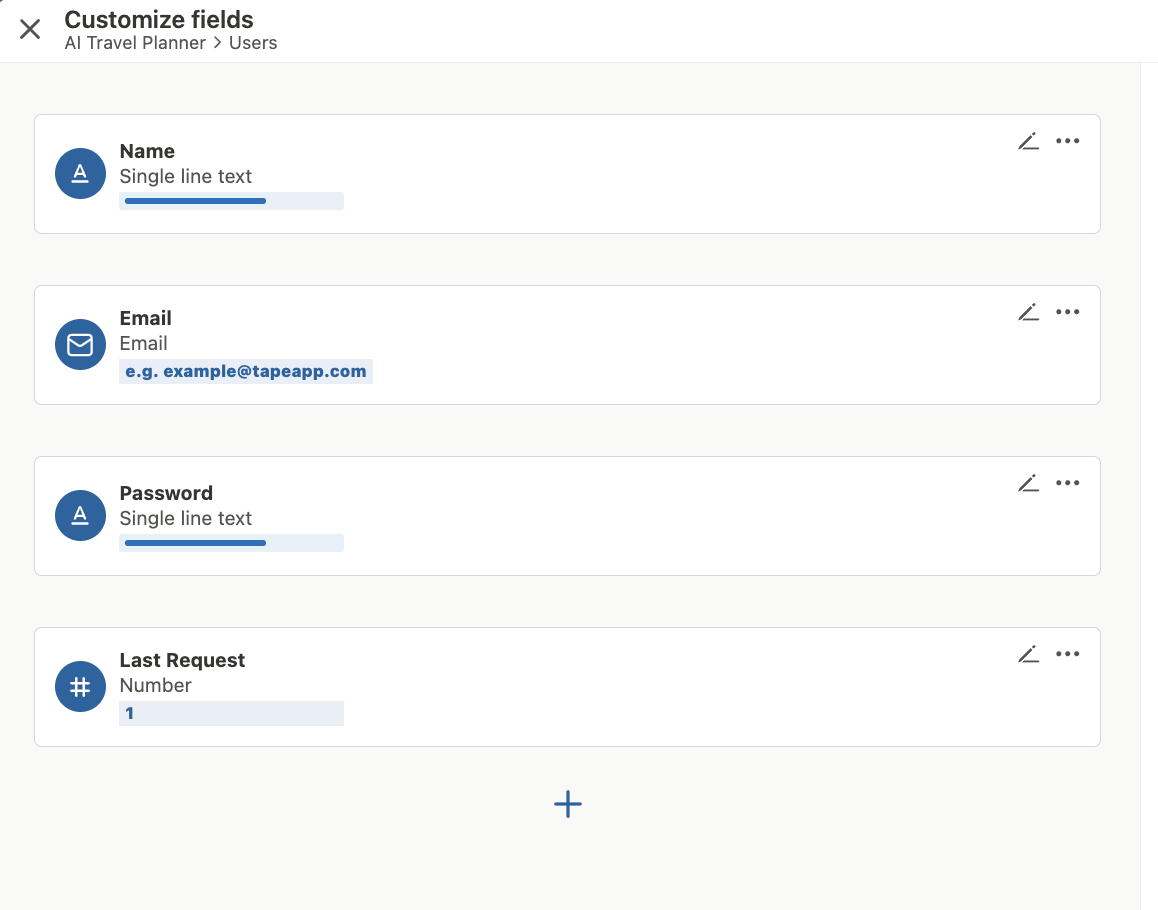Click the edit pencil on the Last Request field

point(1029,654)
